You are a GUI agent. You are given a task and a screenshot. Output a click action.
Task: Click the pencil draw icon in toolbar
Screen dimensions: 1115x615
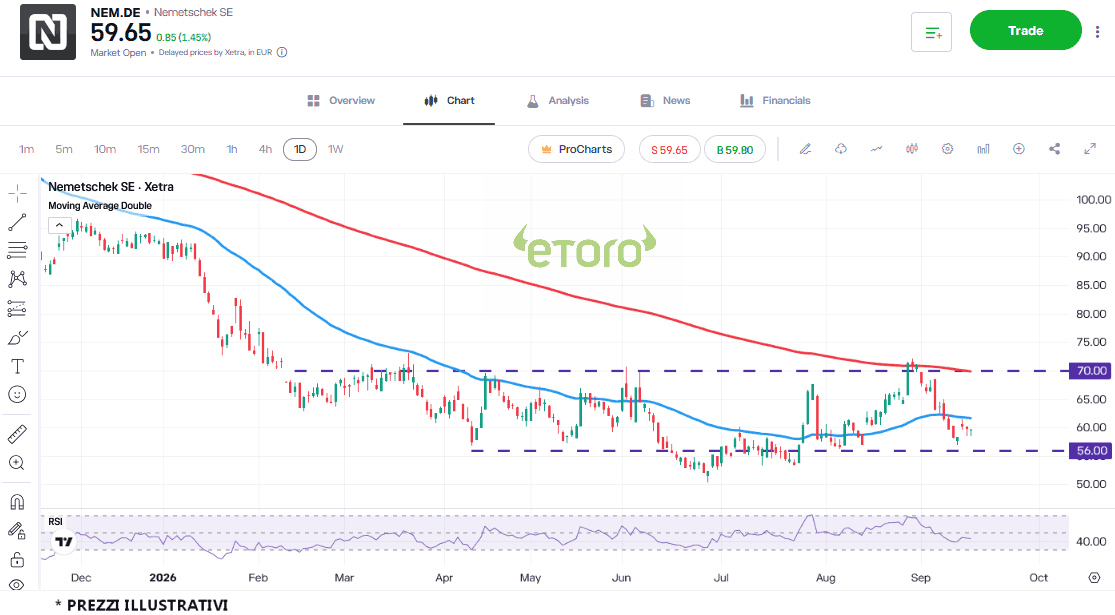point(805,149)
